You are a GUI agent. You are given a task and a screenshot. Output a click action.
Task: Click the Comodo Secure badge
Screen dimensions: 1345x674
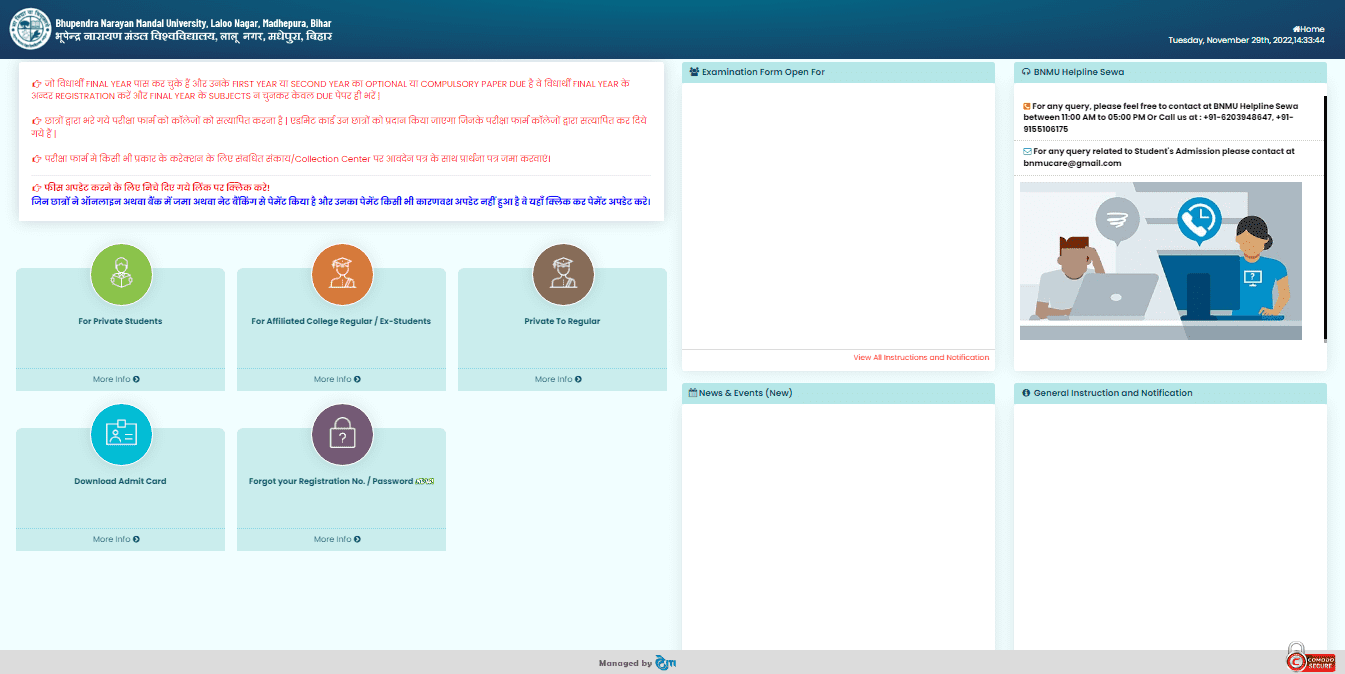point(1310,658)
